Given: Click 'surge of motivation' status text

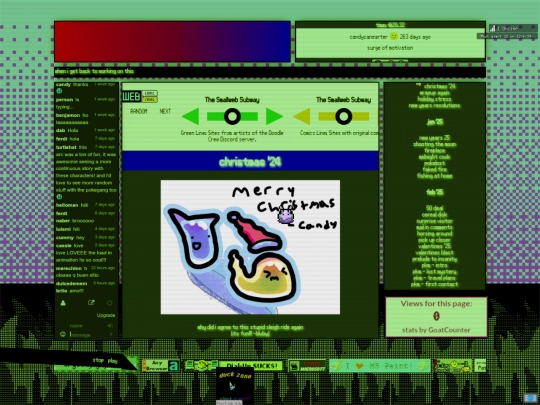Looking at the screenshot, I should point(390,48).
